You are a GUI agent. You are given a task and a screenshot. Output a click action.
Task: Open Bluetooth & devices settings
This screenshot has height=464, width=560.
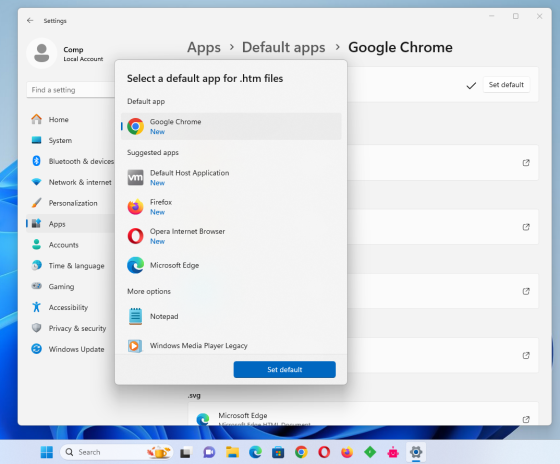tap(70, 161)
